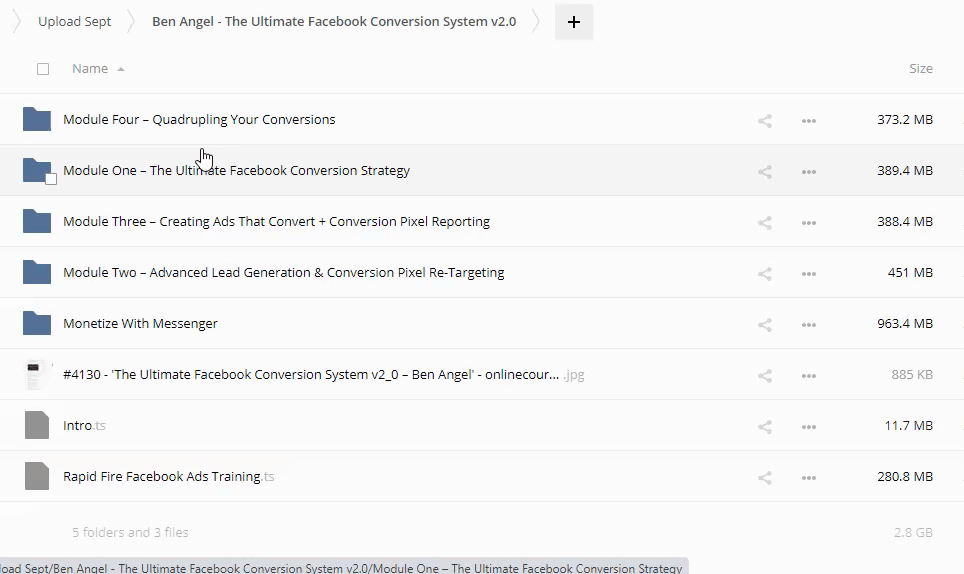The width and height of the screenshot is (964, 574).
Task: Click the 885 KB size value
Action: click(x=912, y=374)
